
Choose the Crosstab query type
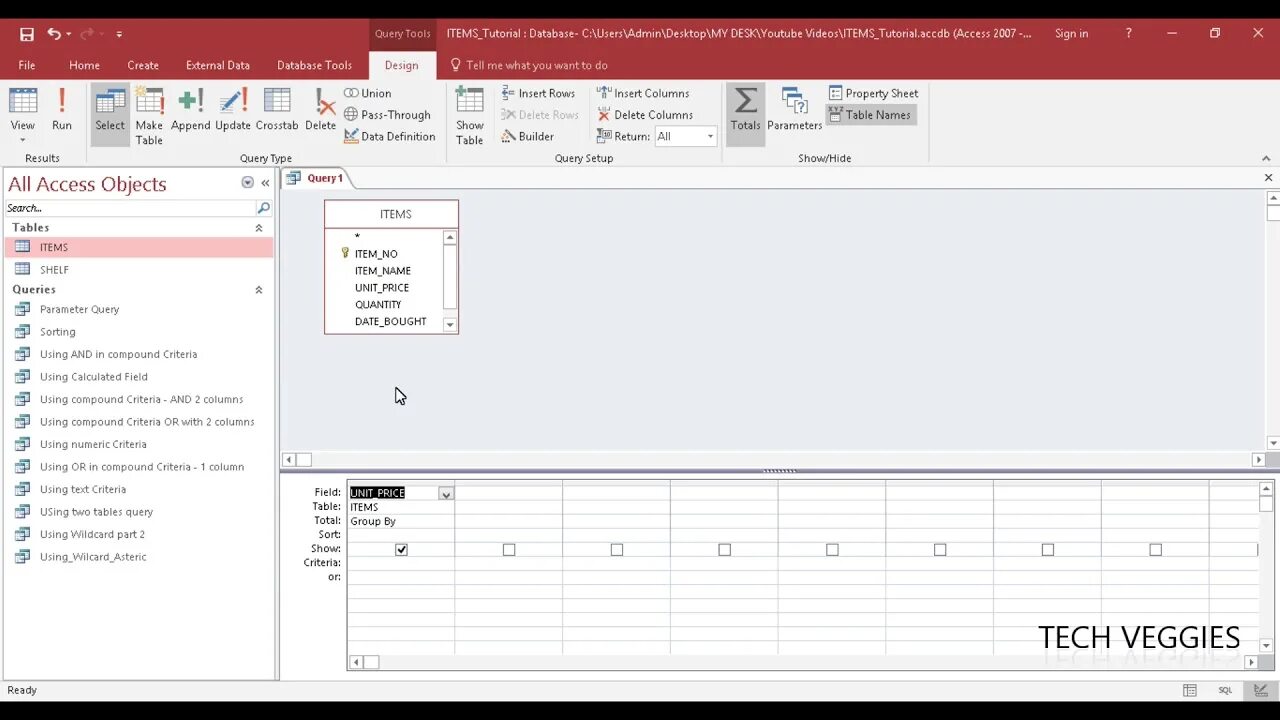(277, 110)
